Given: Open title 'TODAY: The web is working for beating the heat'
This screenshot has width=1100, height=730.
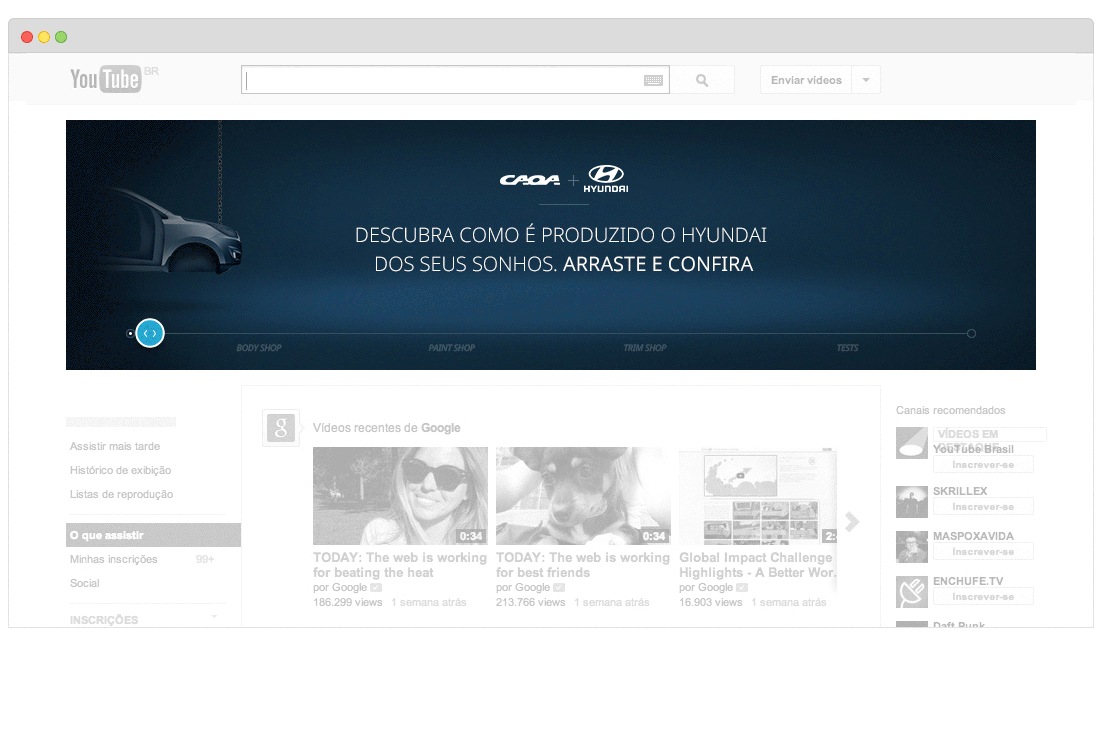Looking at the screenshot, I should (x=400, y=565).
